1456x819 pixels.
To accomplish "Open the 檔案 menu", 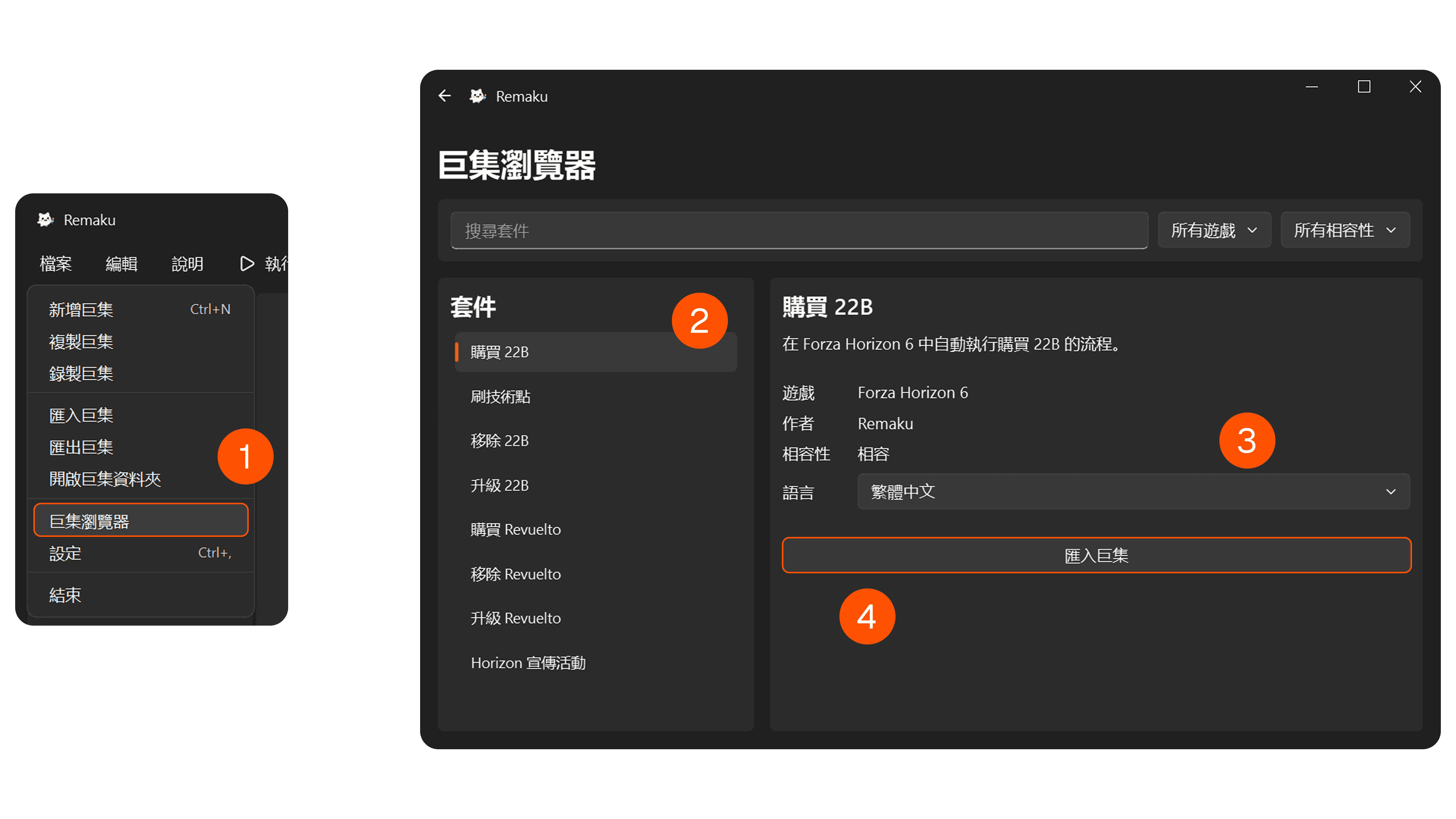I will click(56, 264).
